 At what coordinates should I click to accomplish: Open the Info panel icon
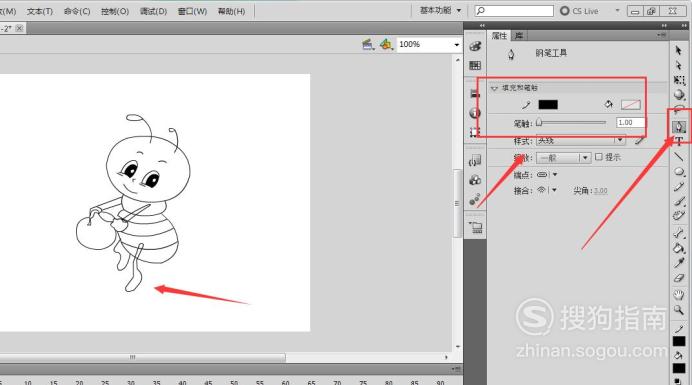tap(475, 113)
